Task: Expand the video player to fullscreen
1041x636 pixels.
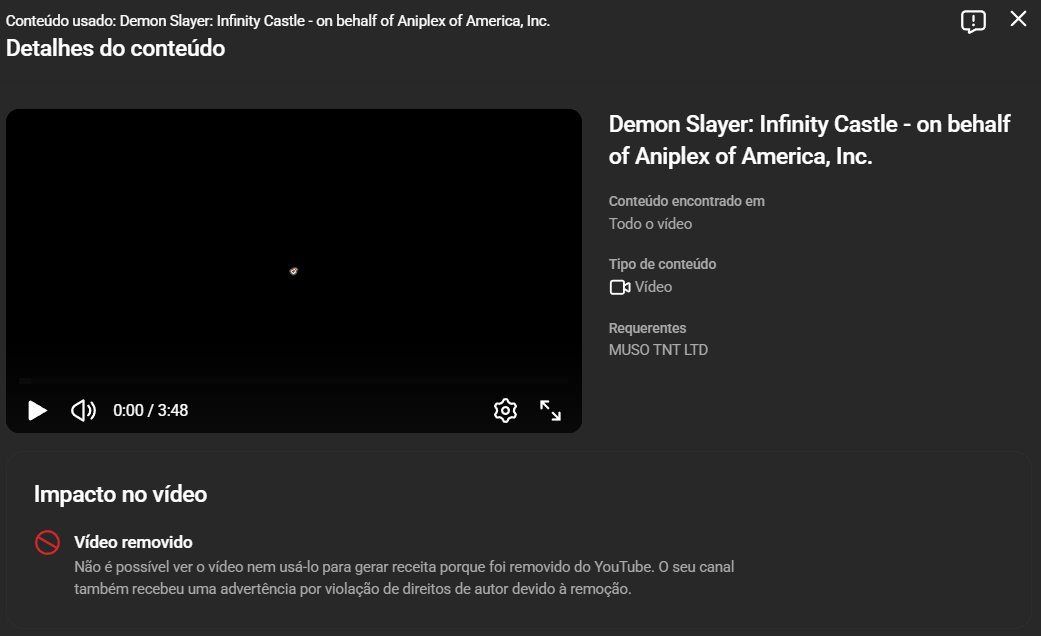Action: tap(550, 410)
